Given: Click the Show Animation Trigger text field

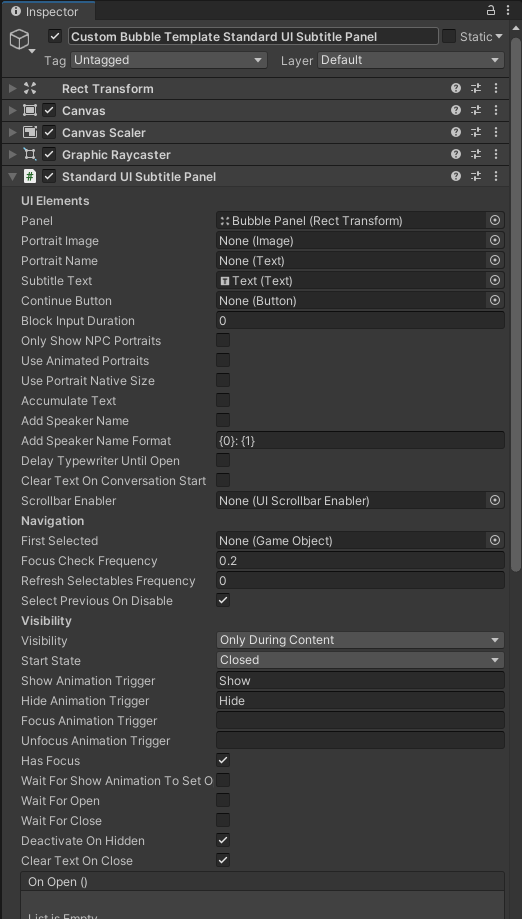Looking at the screenshot, I should point(360,680).
